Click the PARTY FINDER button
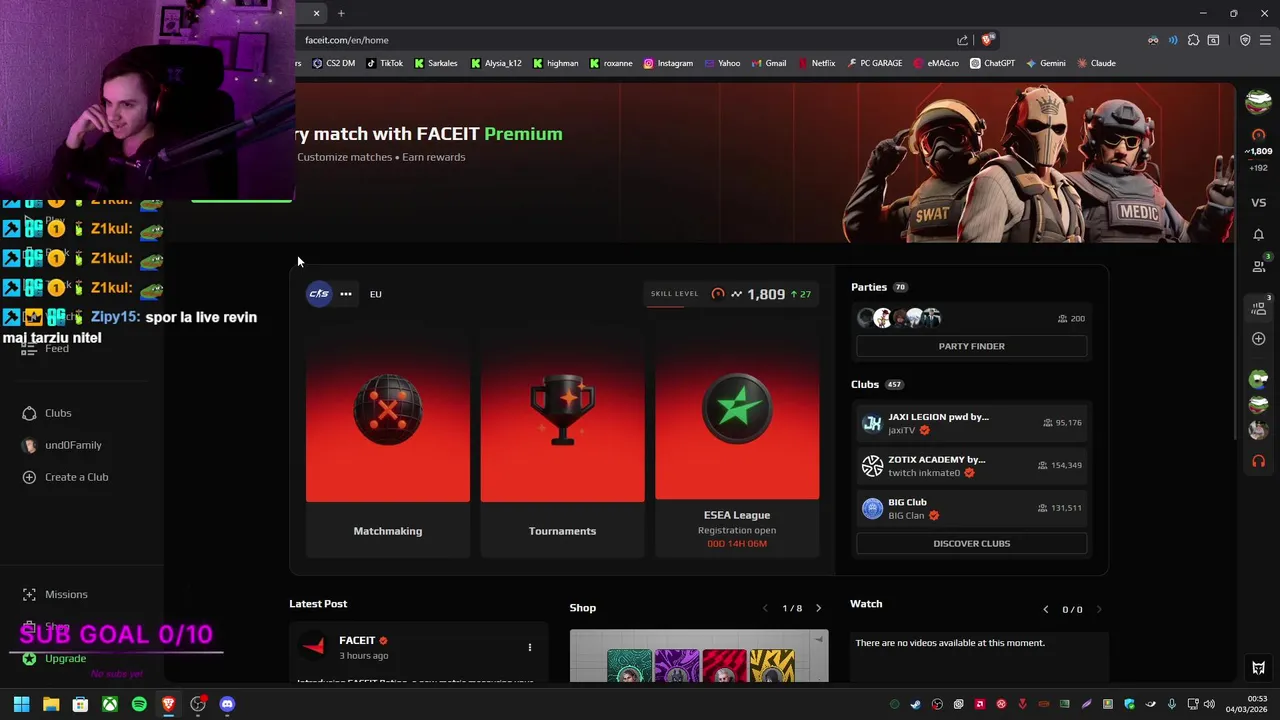Viewport: 1280px width, 720px height. 971,346
